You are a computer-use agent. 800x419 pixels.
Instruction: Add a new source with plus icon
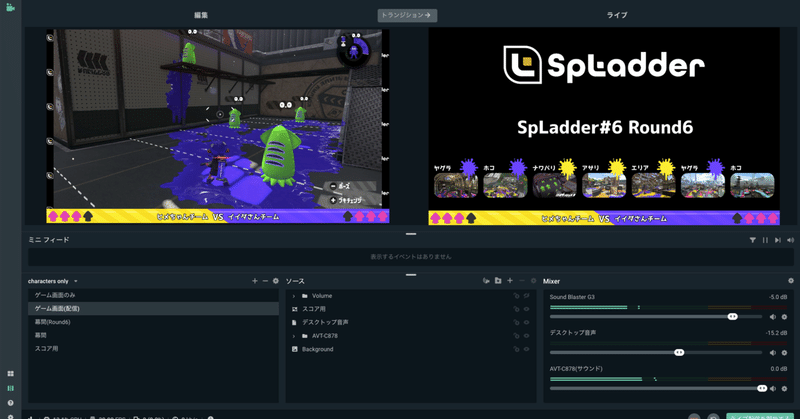pos(510,281)
